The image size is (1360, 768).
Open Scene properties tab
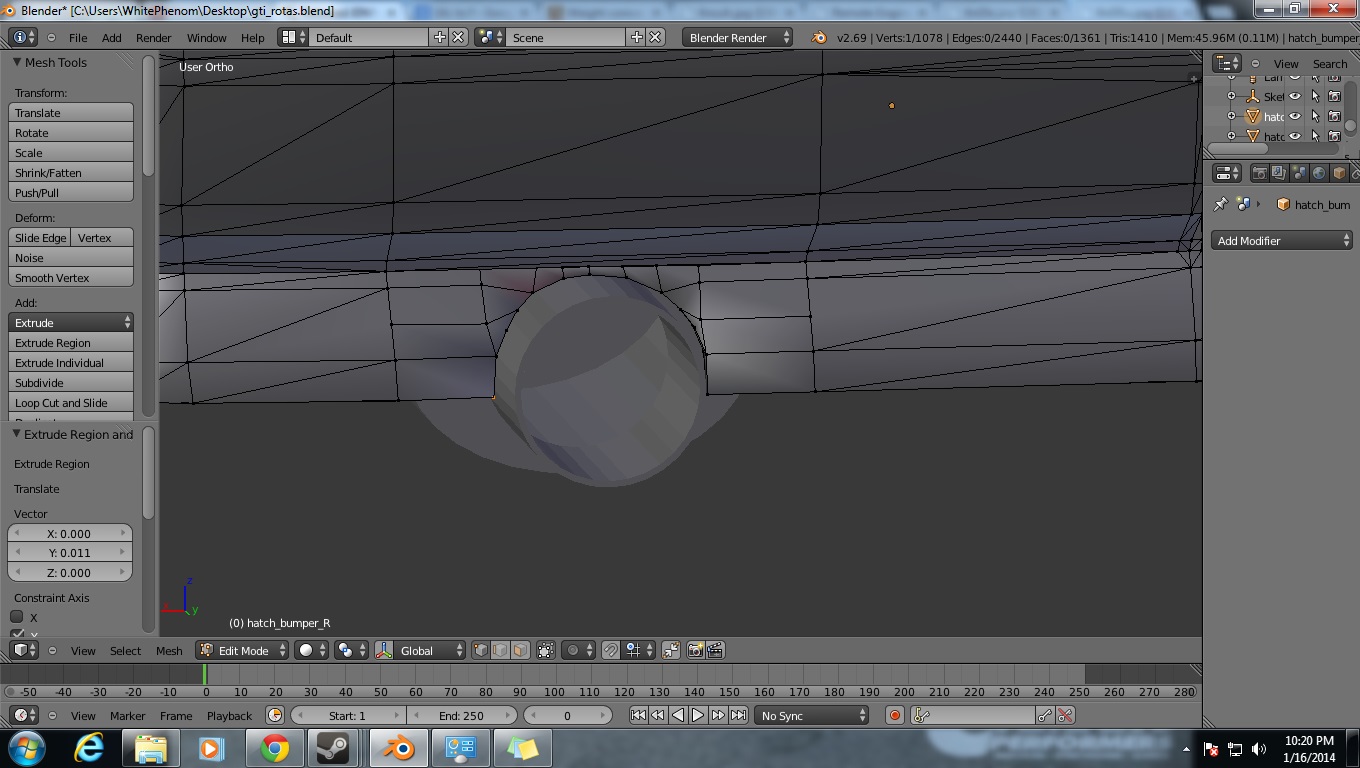tap(1299, 173)
